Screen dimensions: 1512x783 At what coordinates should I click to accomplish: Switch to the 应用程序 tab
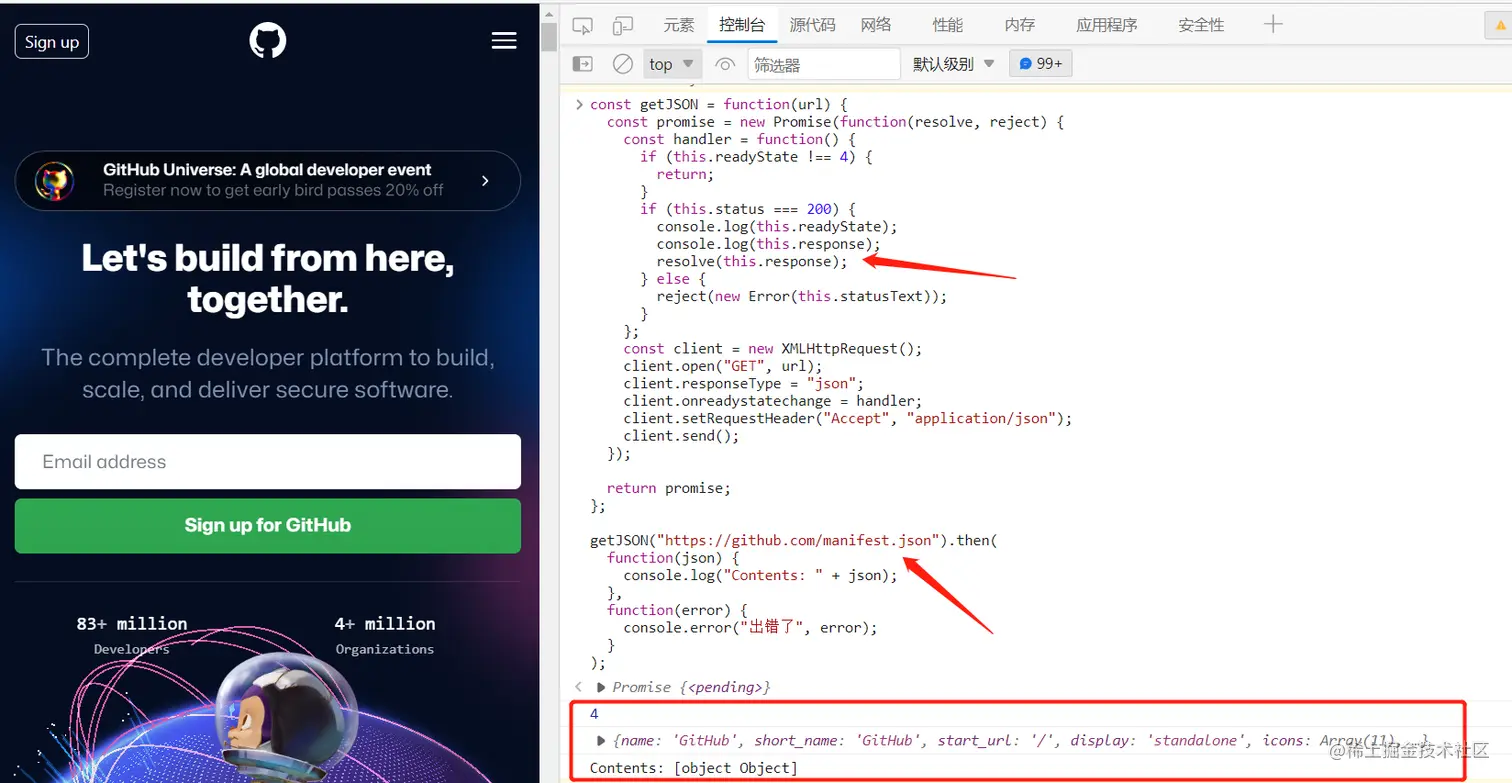1107,25
